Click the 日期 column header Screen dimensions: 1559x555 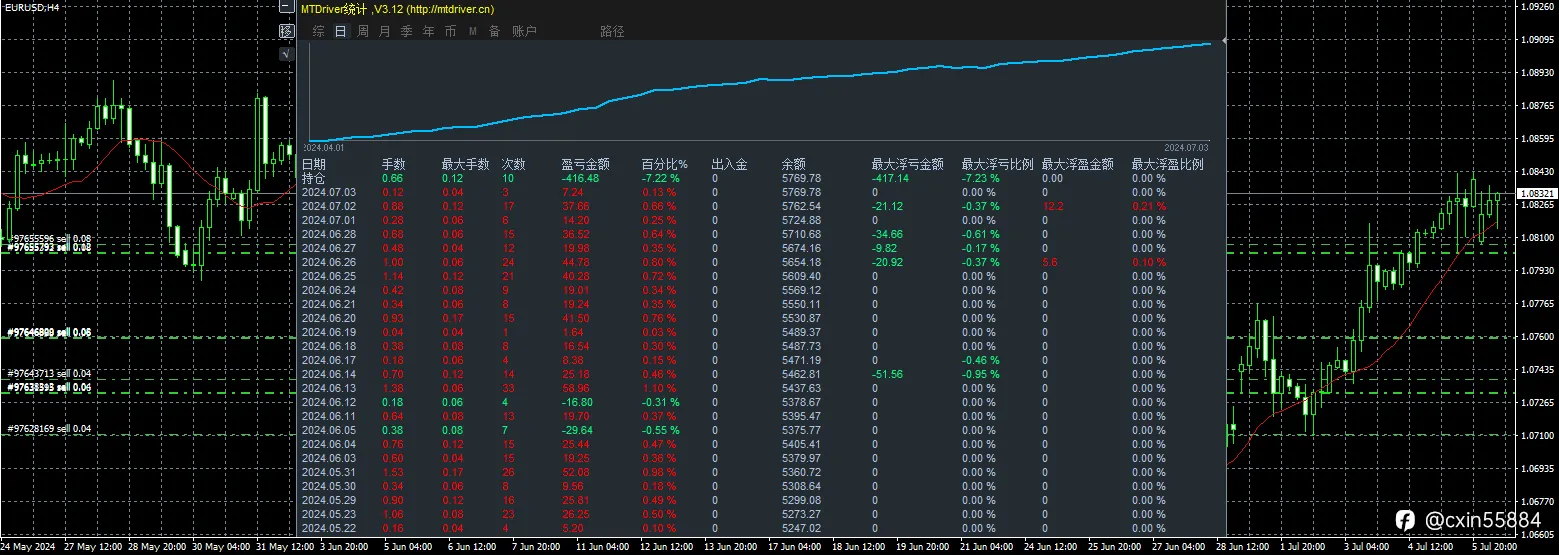pos(314,164)
